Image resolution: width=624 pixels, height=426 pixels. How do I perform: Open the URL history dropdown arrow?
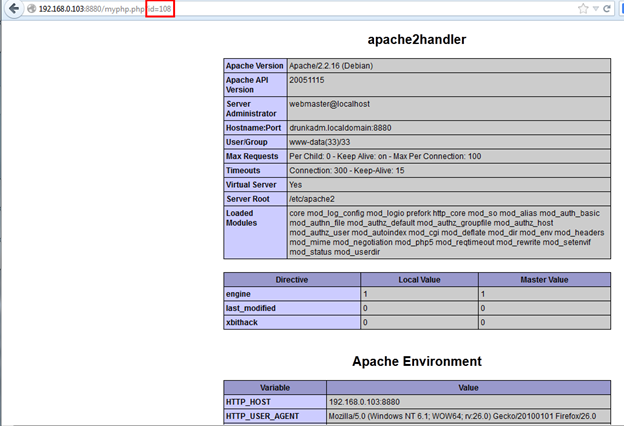tap(595, 8)
